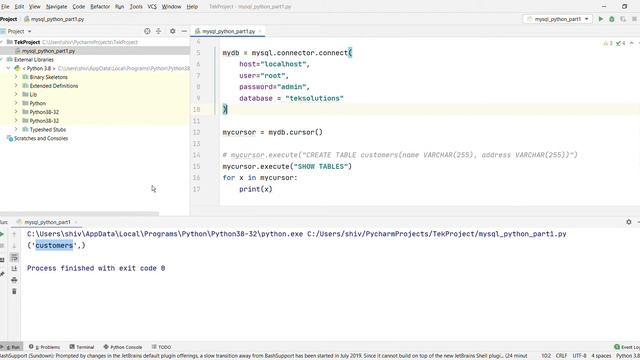Image resolution: width=640 pixels, height=360 pixels.
Task: Select the mysql_python_part1.py editor tab
Action: [x=228, y=31]
